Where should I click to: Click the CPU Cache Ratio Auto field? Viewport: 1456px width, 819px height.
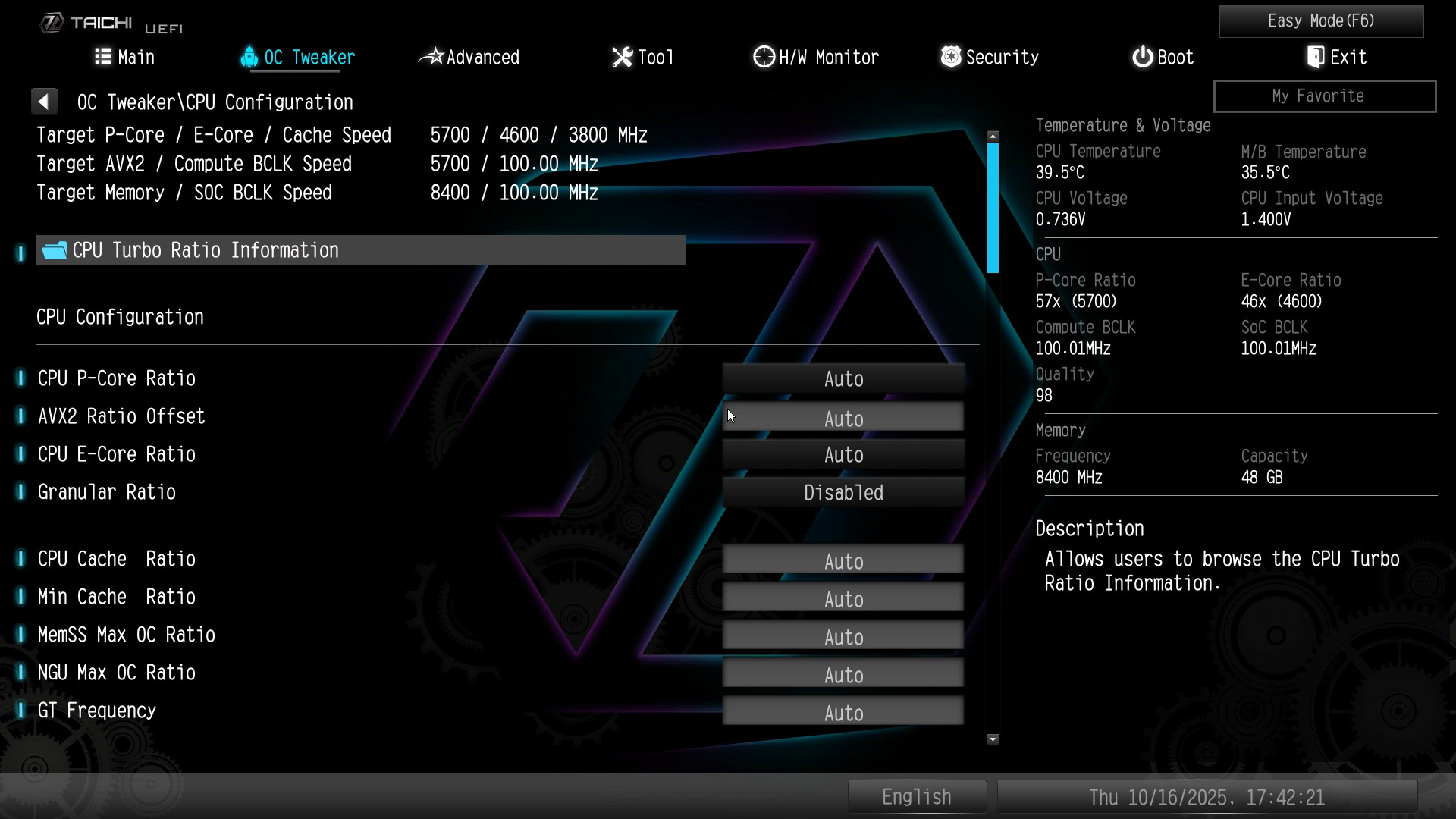(x=843, y=561)
